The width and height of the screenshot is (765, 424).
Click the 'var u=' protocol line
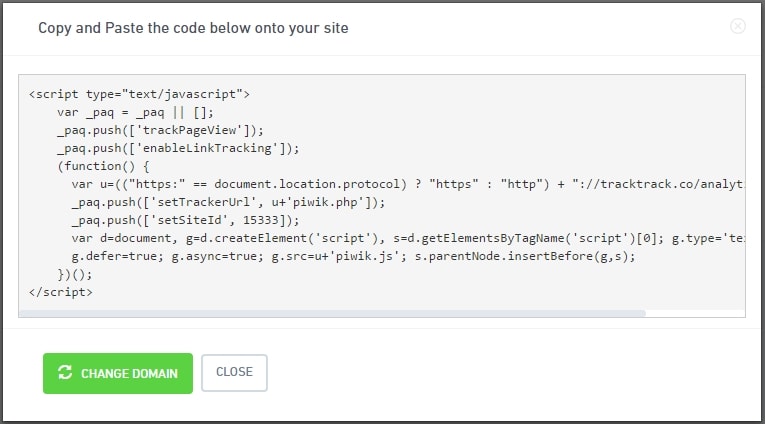[408, 184]
